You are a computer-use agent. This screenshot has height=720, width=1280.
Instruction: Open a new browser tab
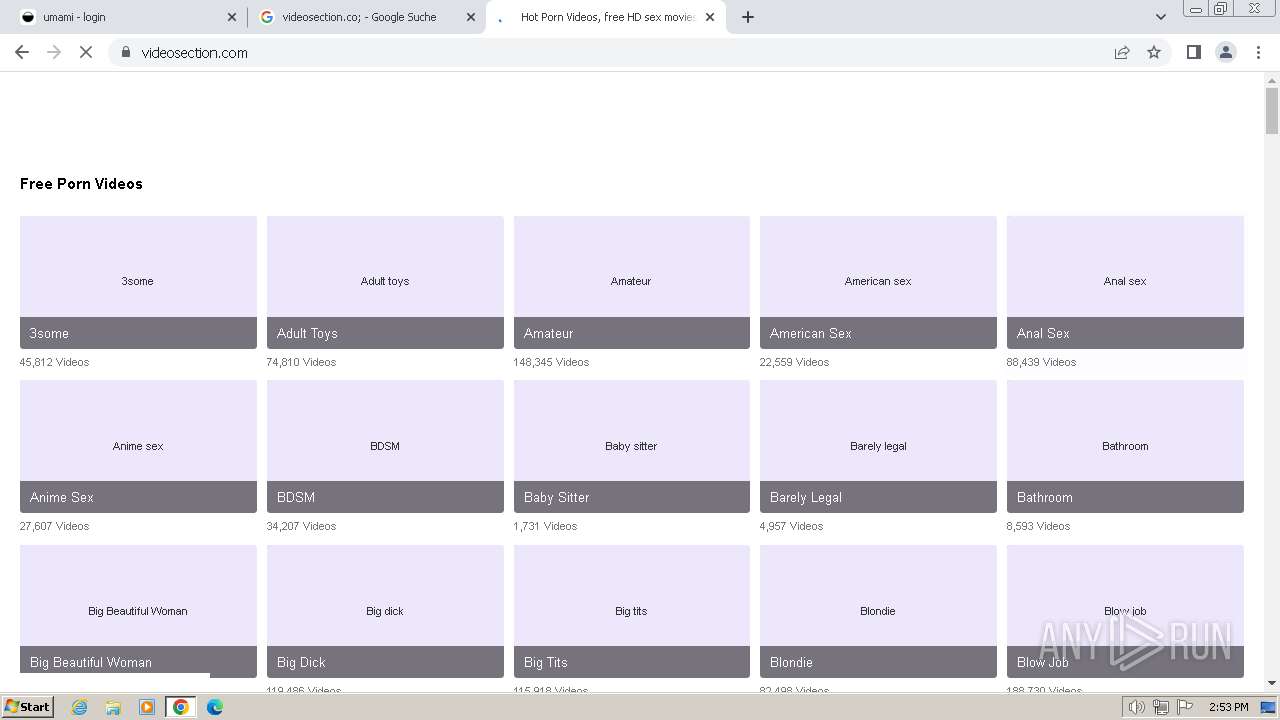748,17
